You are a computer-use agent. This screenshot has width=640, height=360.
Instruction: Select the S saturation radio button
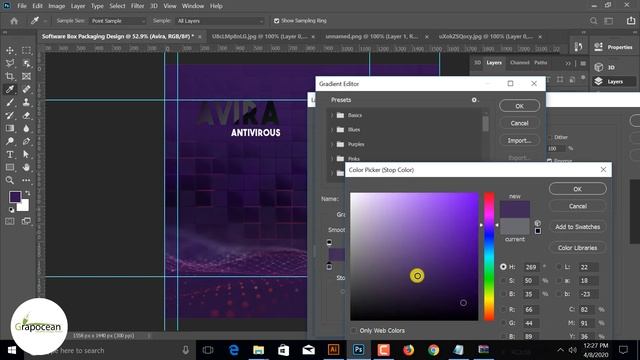point(503,280)
